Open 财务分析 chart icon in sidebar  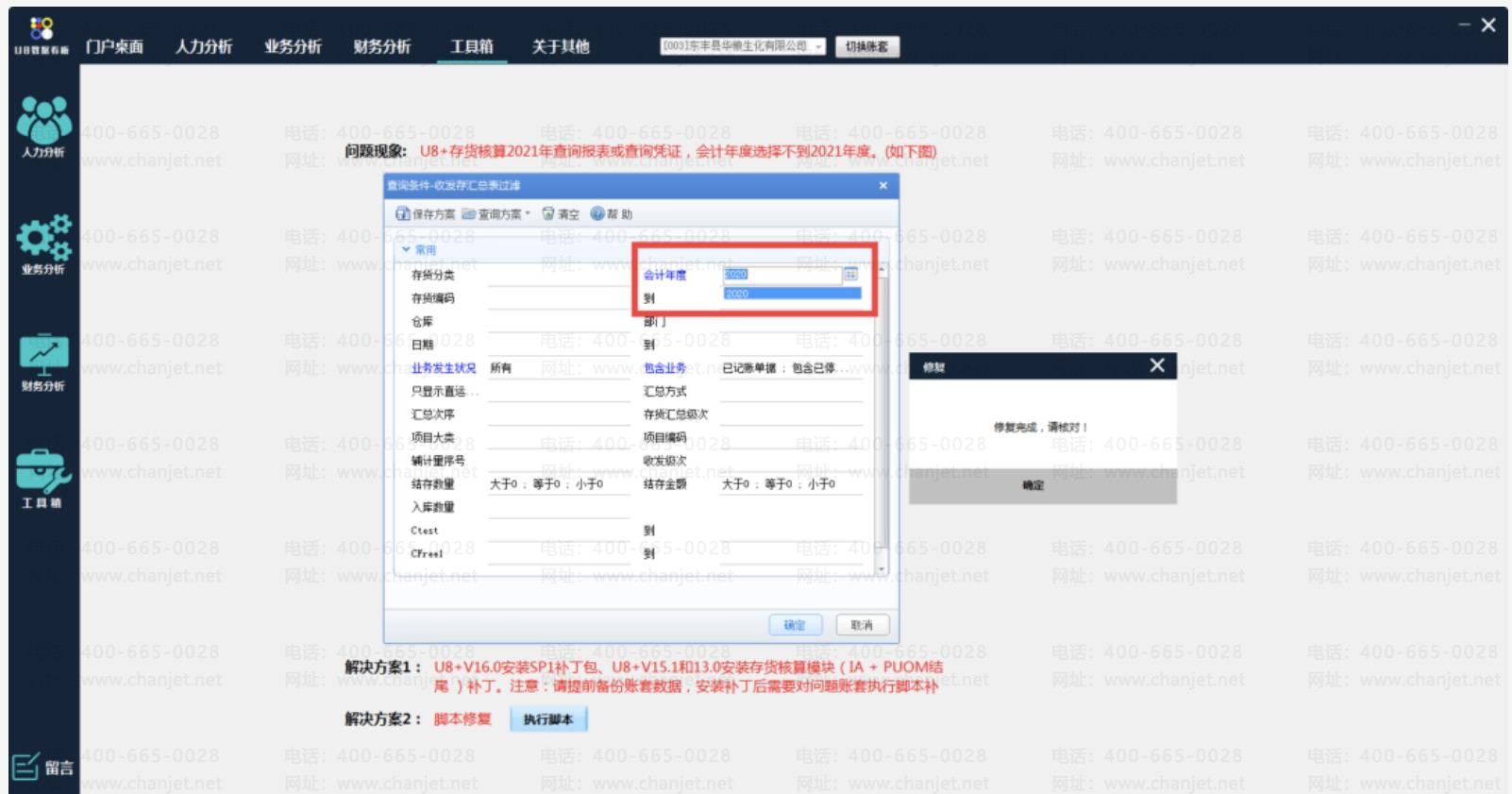click(x=43, y=363)
